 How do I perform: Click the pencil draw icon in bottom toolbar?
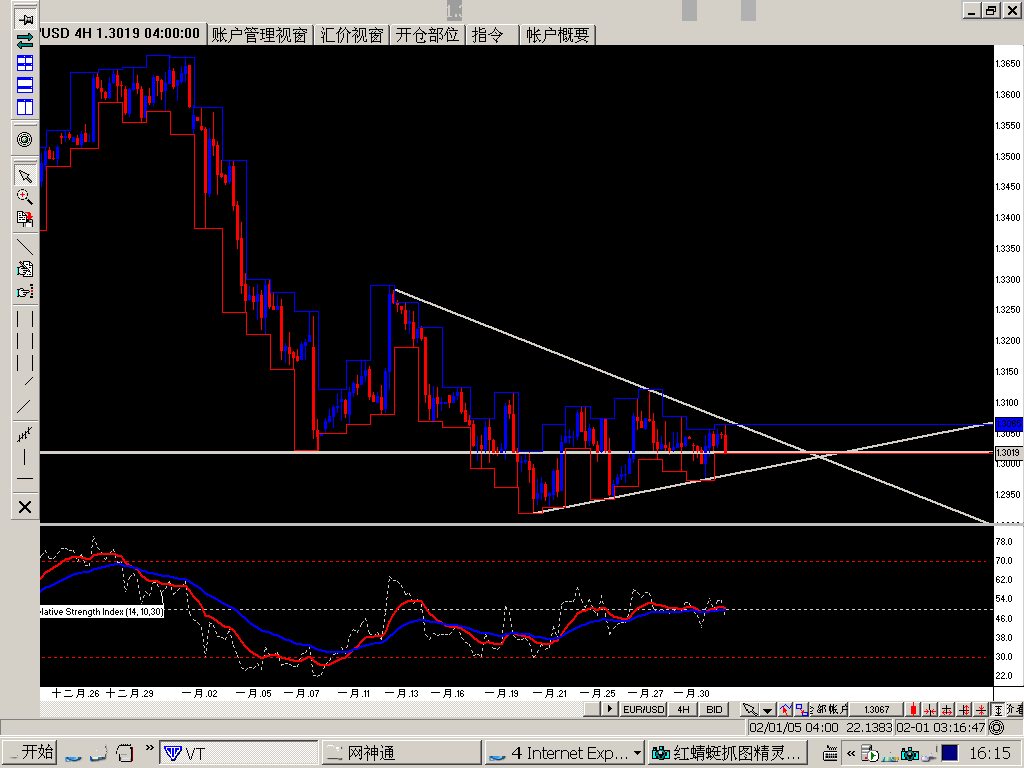[750, 709]
